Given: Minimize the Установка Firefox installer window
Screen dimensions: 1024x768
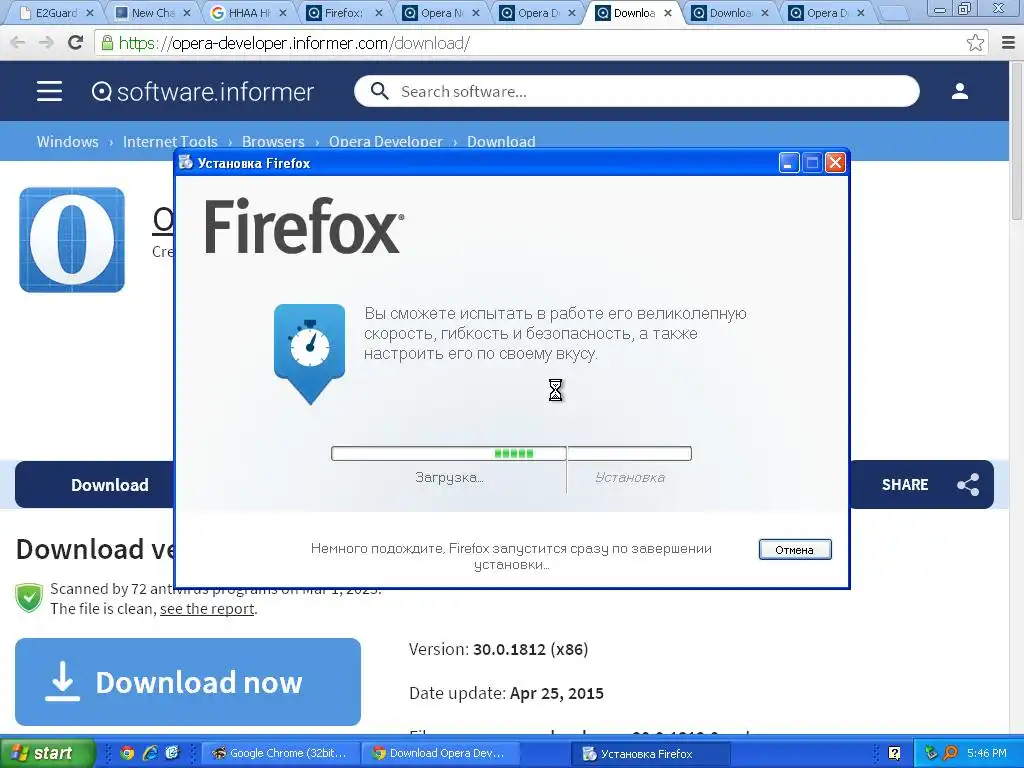Looking at the screenshot, I should point(789,163).
